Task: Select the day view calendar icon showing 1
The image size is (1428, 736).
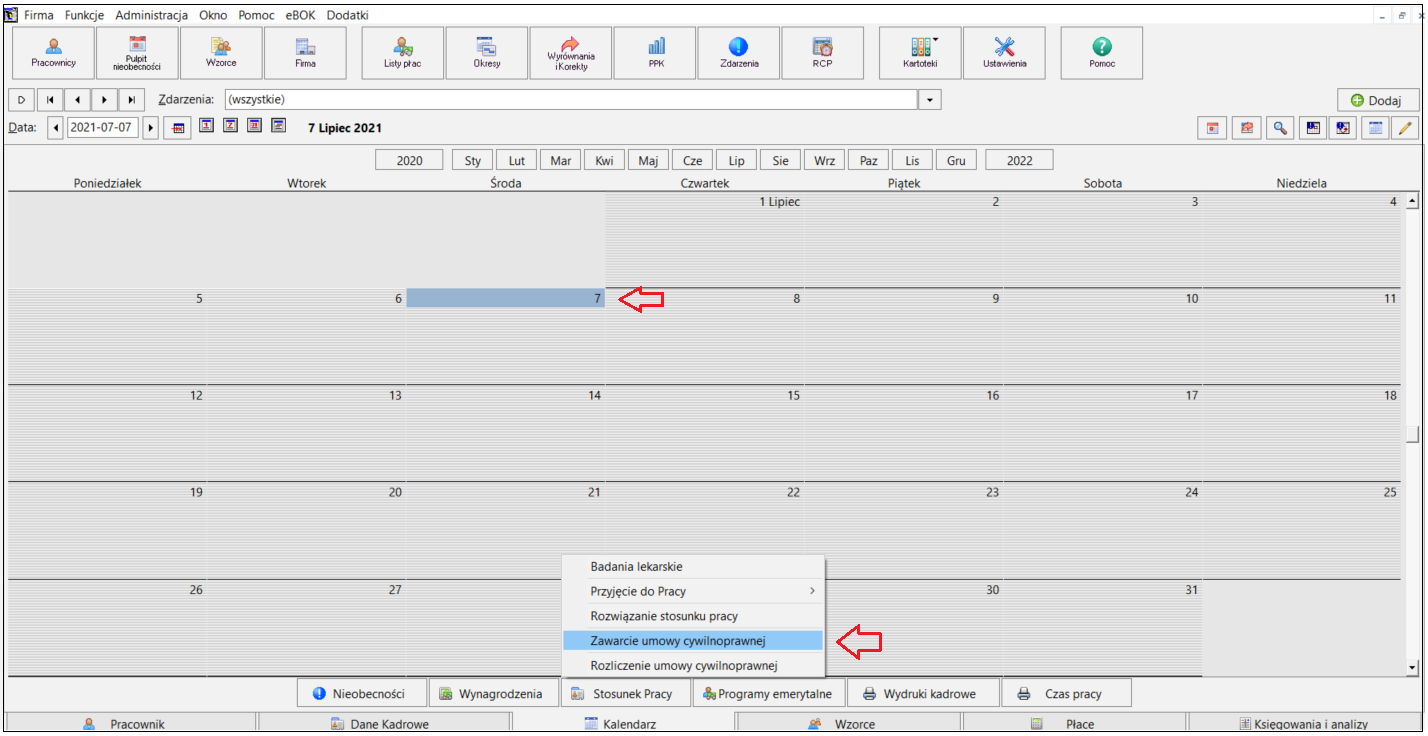Action: (x=206, y=126)
